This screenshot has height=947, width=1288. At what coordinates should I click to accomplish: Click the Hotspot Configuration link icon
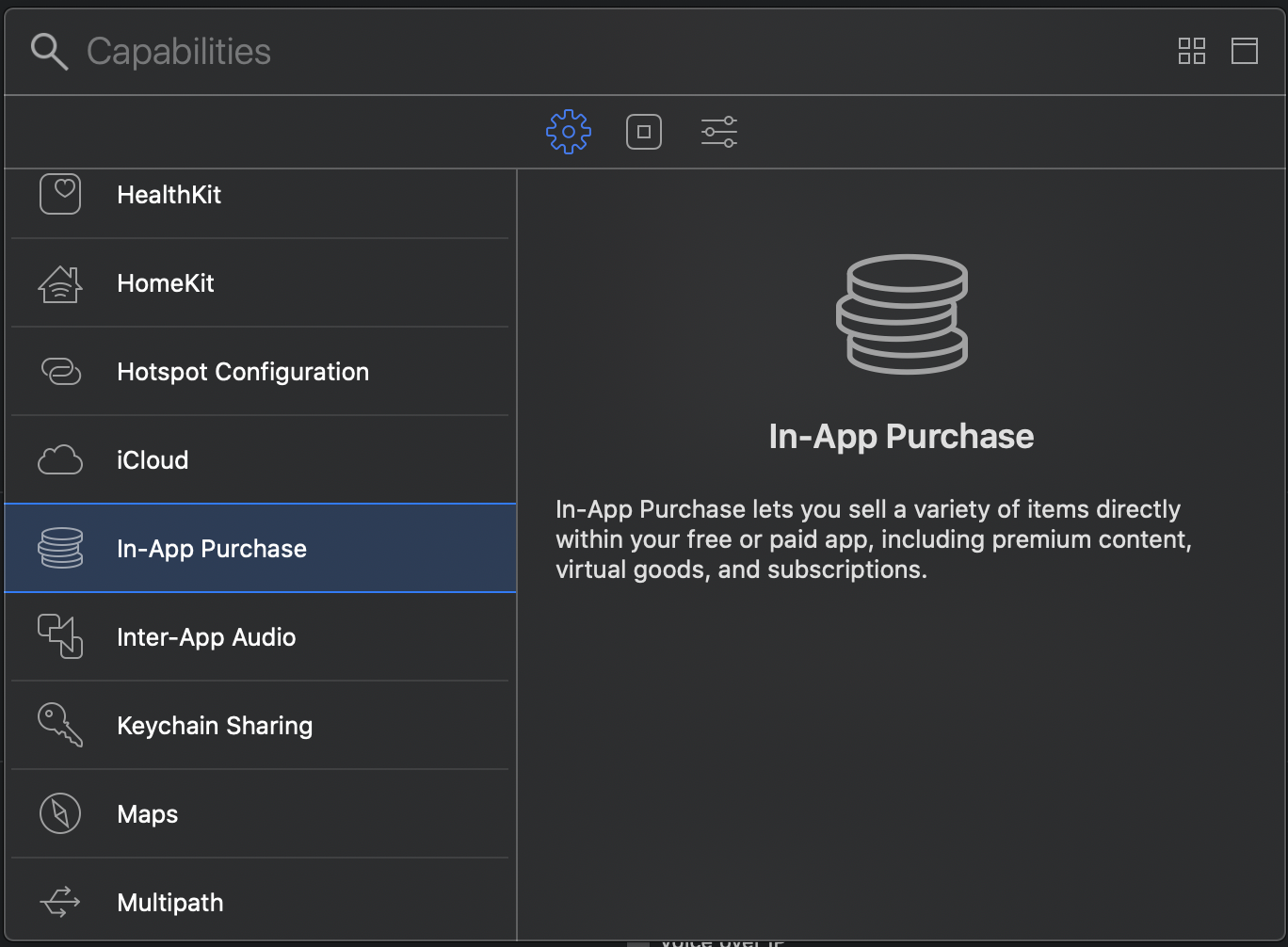click(60, 372)
